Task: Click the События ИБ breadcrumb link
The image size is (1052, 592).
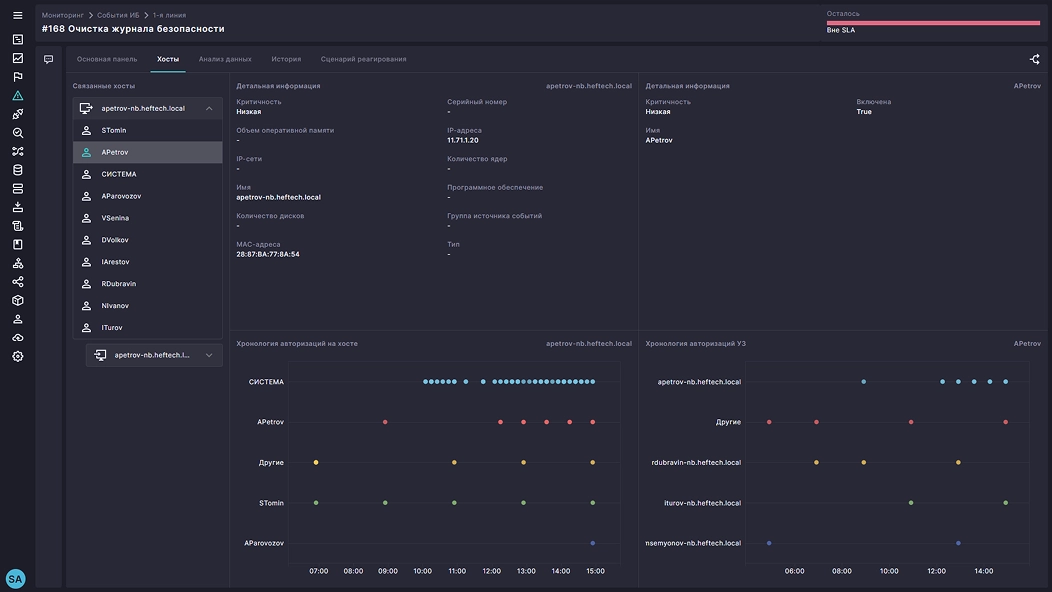Action: tap(118, 16)
